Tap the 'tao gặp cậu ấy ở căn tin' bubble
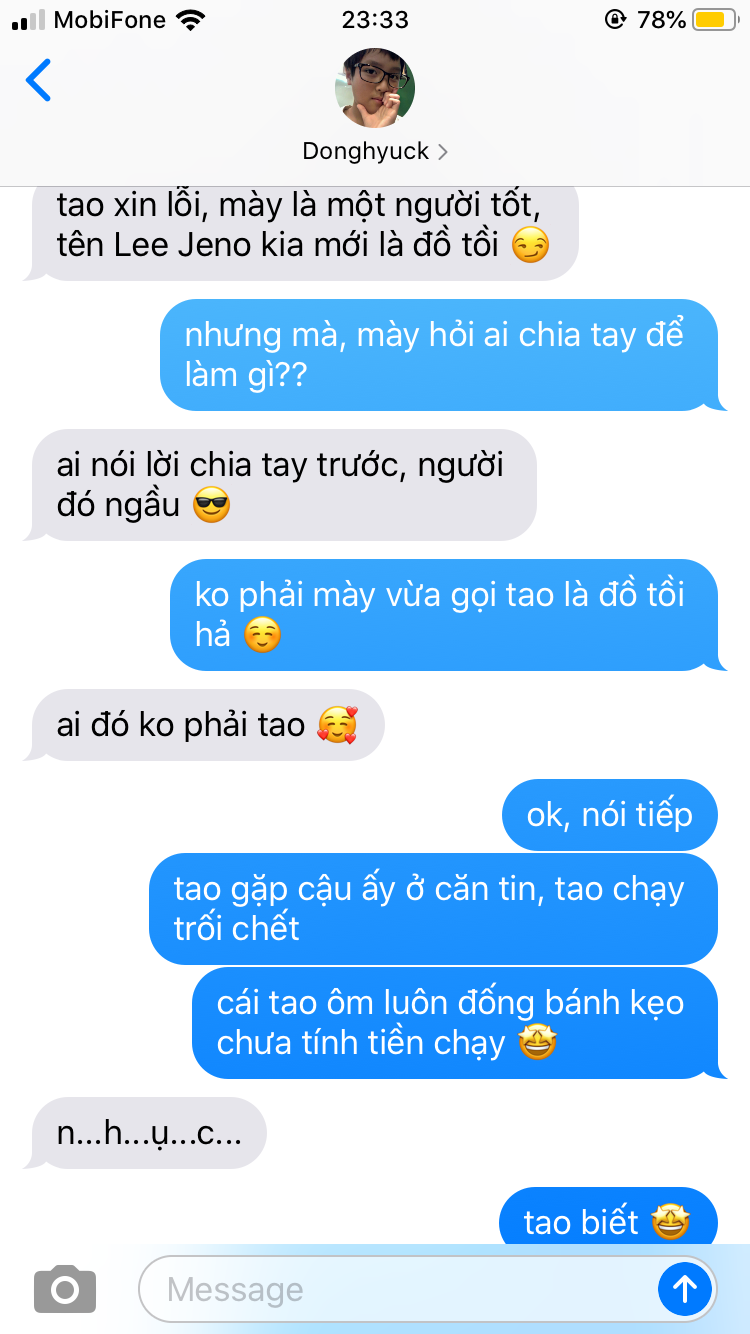The height and width of the screenshot is (1334, 750). coord(433,909)
